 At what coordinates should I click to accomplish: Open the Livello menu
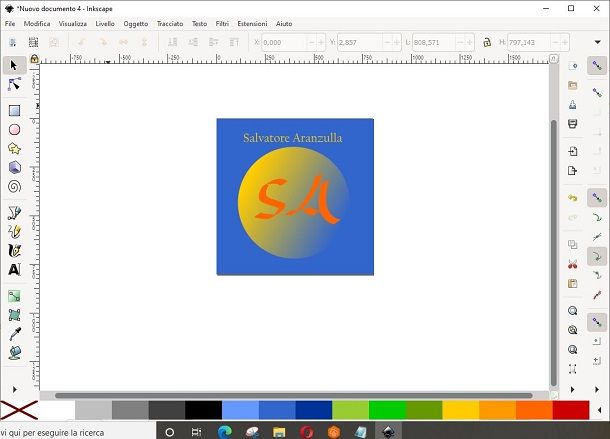[x=105, y=23]
